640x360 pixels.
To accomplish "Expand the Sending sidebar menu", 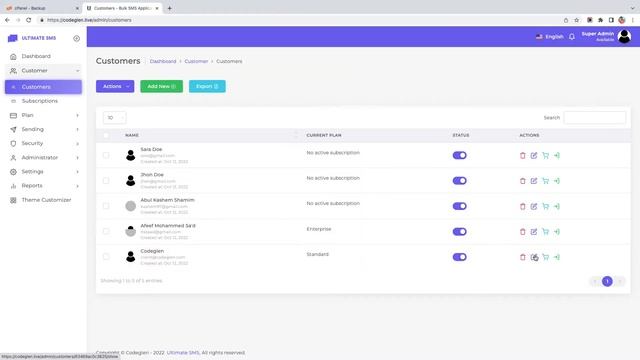I will (43, 129).
